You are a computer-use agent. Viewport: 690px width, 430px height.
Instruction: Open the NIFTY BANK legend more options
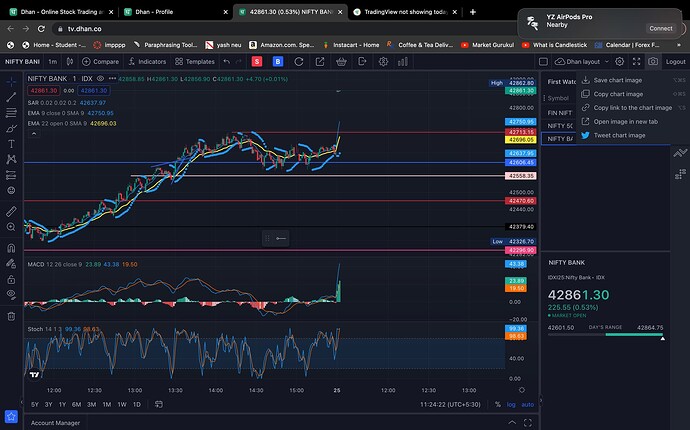click(112, 79)
